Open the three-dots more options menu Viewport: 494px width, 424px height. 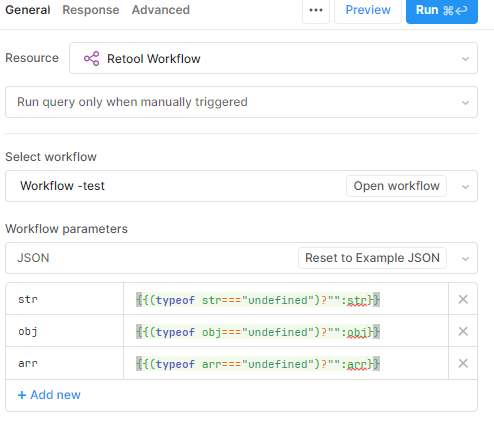[316, 10]
